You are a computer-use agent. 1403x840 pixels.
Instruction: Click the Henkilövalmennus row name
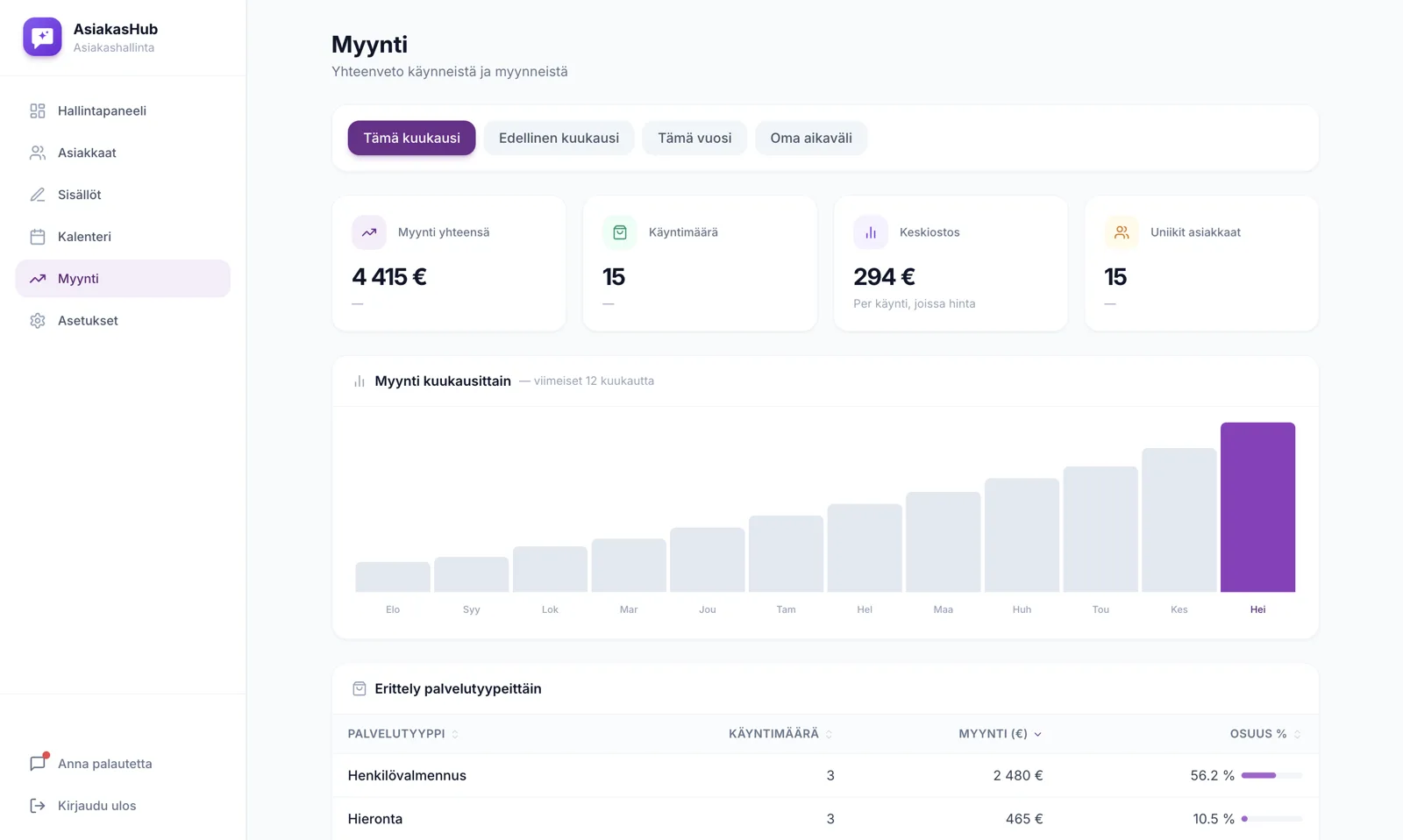[x=407, y=775]
